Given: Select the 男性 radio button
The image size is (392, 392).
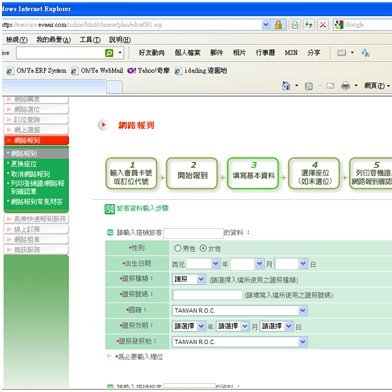Looking at the screenshot, I should pyautogui.click(x=178, y=248).
